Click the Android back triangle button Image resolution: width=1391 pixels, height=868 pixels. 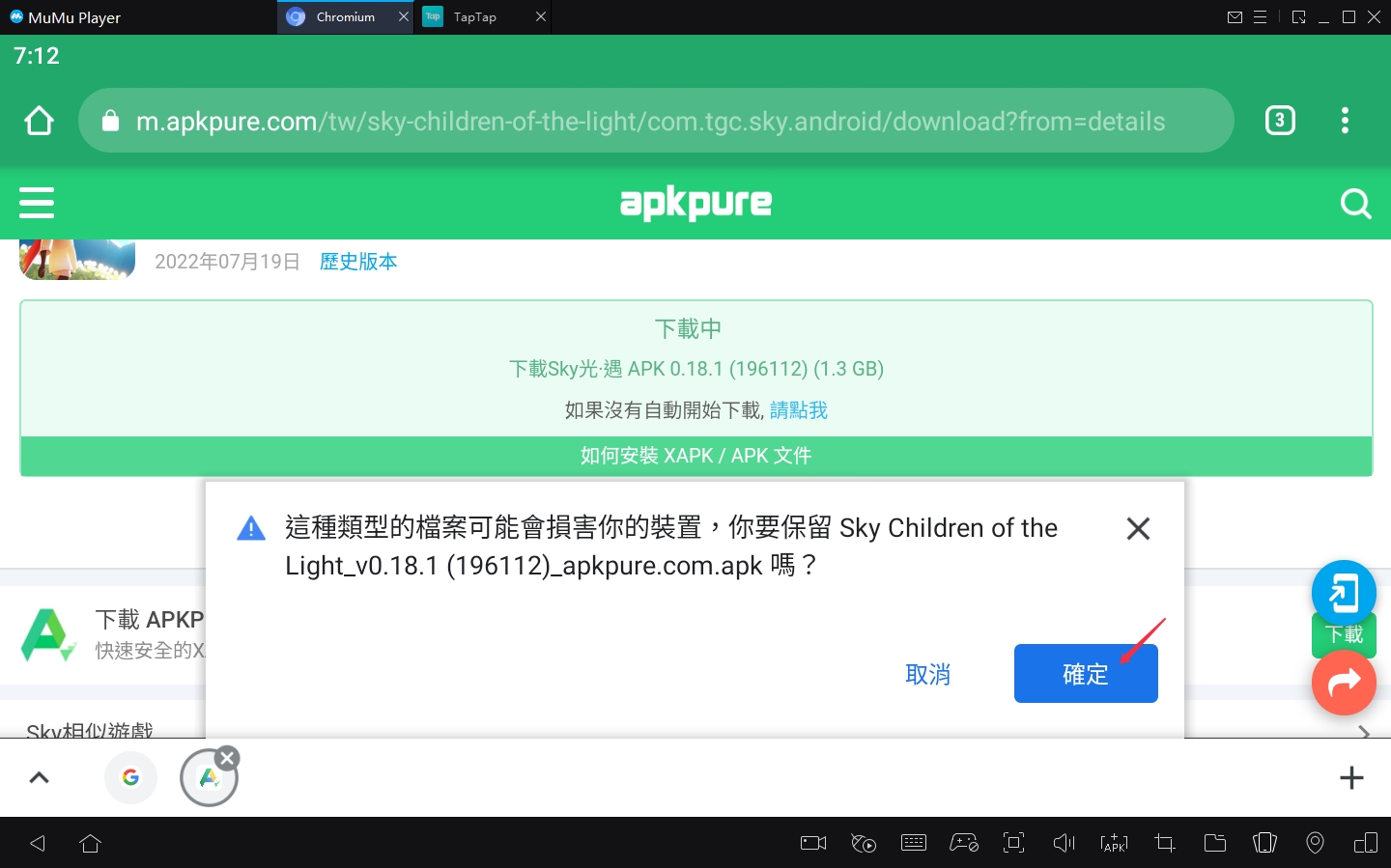pyautogui.click(x=38, y=843)
